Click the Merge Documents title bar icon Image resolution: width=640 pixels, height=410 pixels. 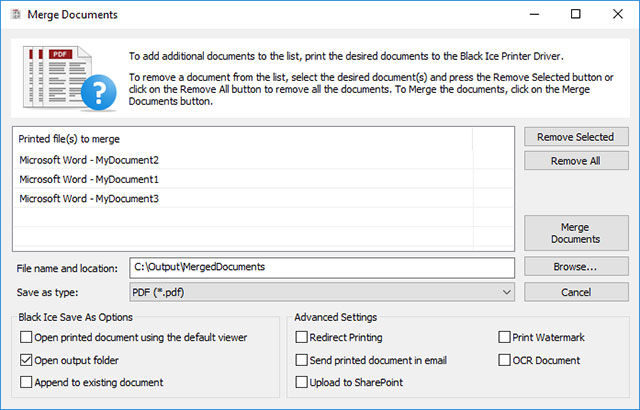pyautogui.click(x=16, y=14)
